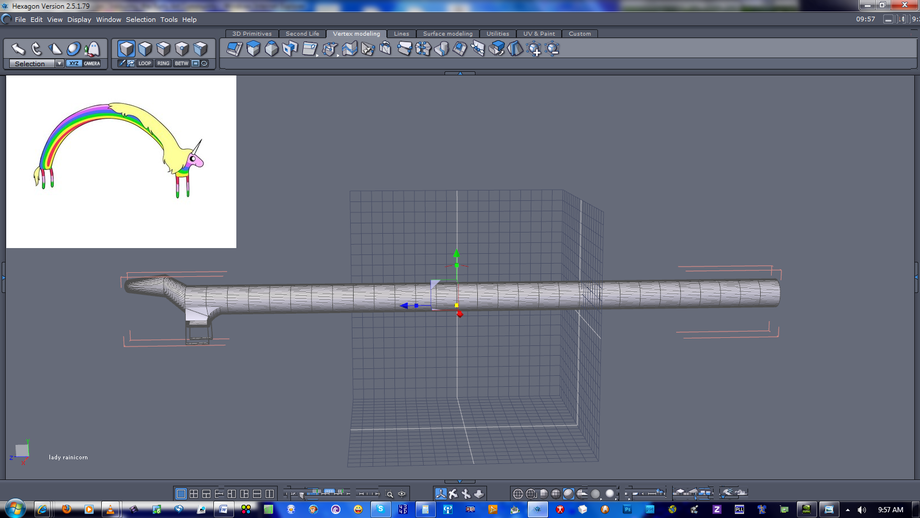This screenshot has width=920, height=518.
Task: Enable RING selection mode
Action: tap(163, 64)
